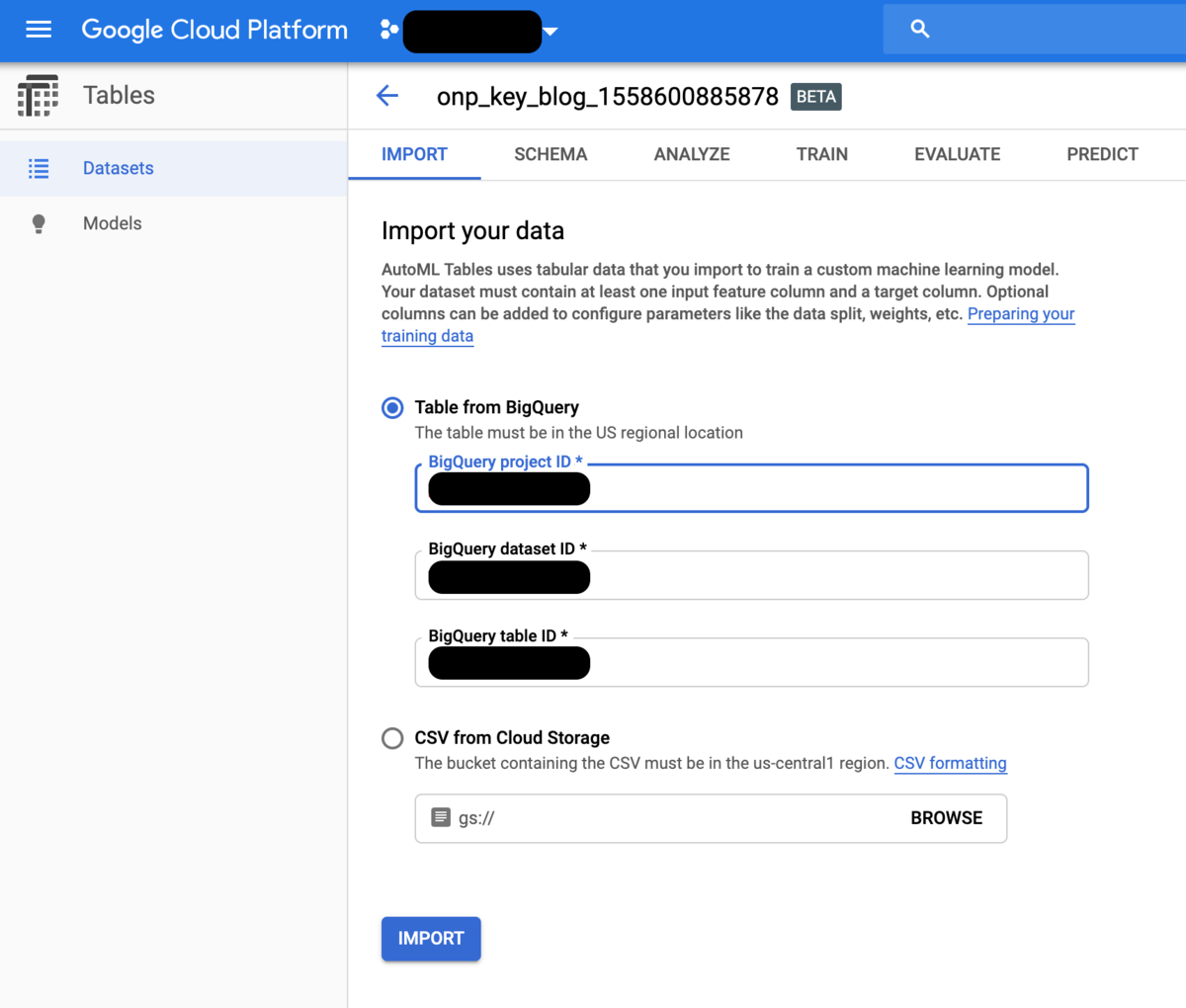Switch to the SCHEMA tab
The image size is (1186, 1008).
(x=551, y=154)
